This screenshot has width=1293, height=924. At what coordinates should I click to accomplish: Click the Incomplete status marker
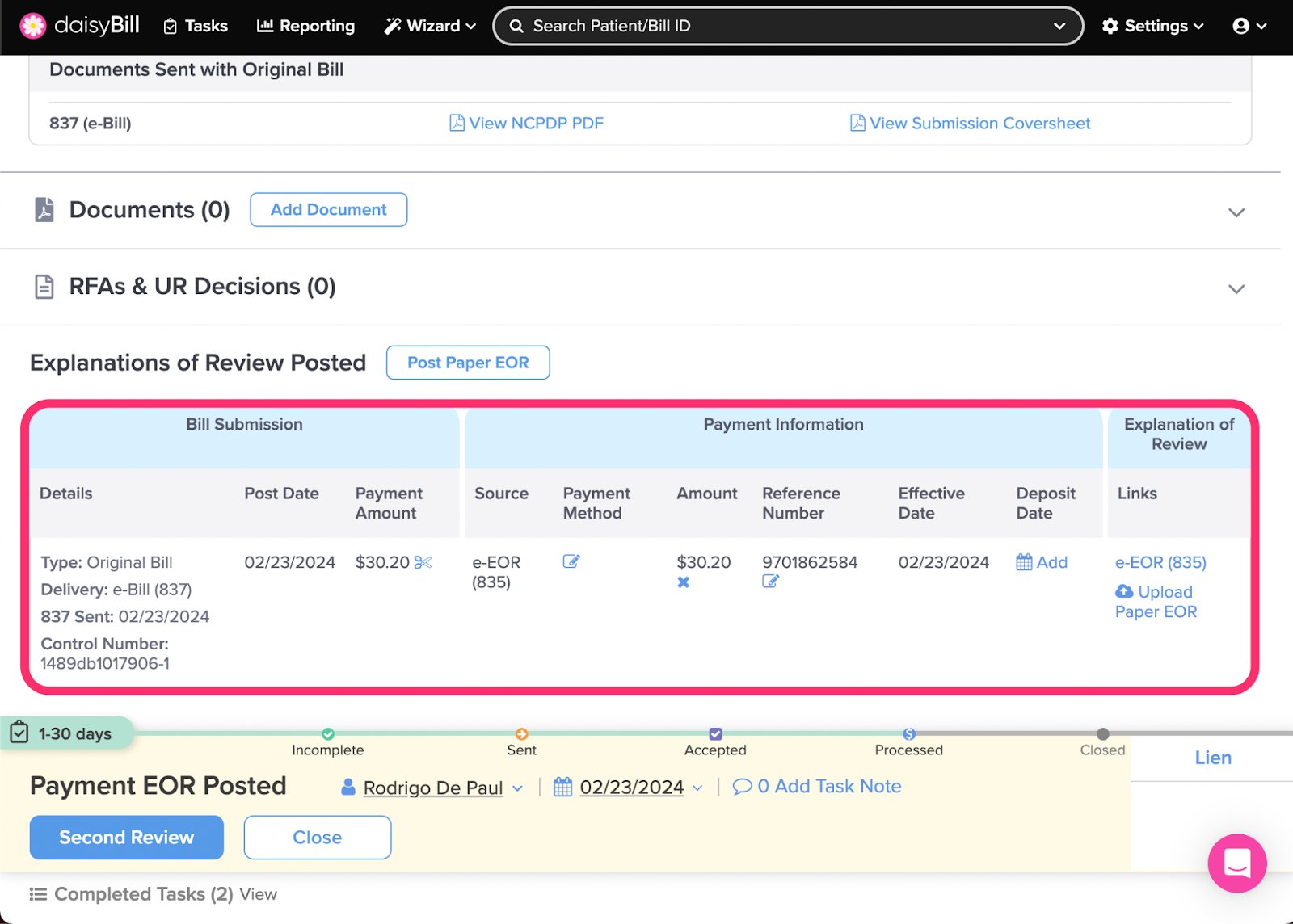[x=328, y=734]
